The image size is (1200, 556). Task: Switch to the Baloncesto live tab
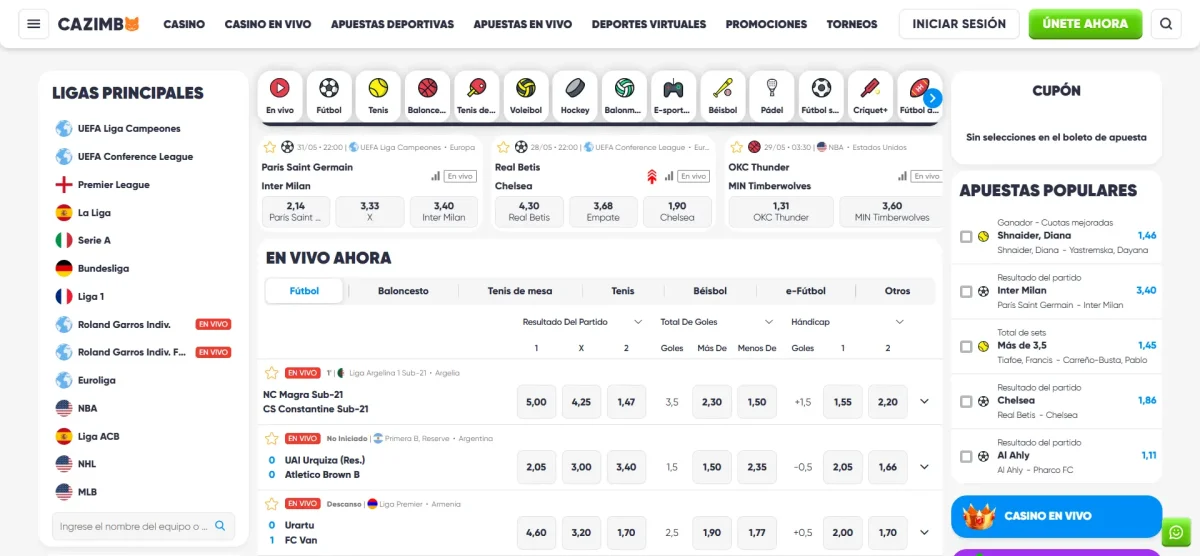(x=403, y=291)
